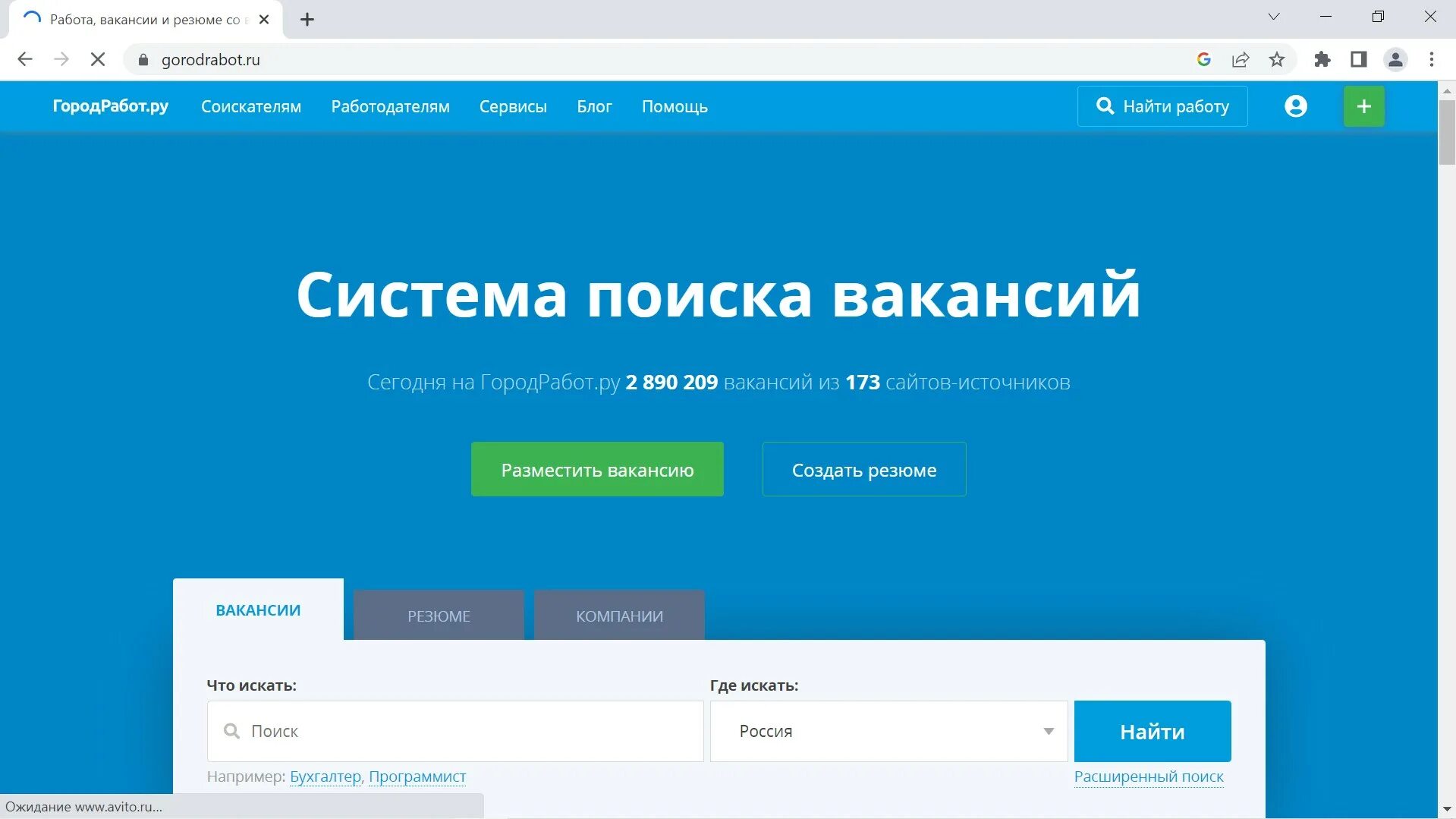Open the Сервисы menu
The height and width of the screenshot is (819, 1456).
click(513, 107)
